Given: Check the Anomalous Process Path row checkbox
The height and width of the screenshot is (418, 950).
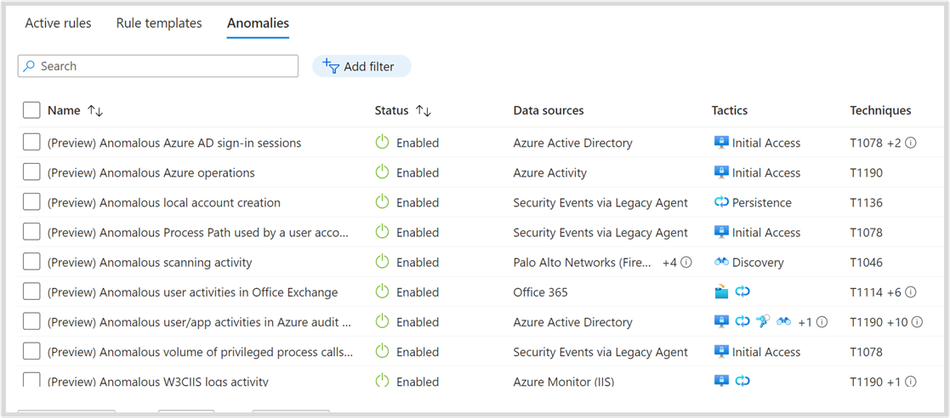Looking at the screenshot, I should [32, 231].
